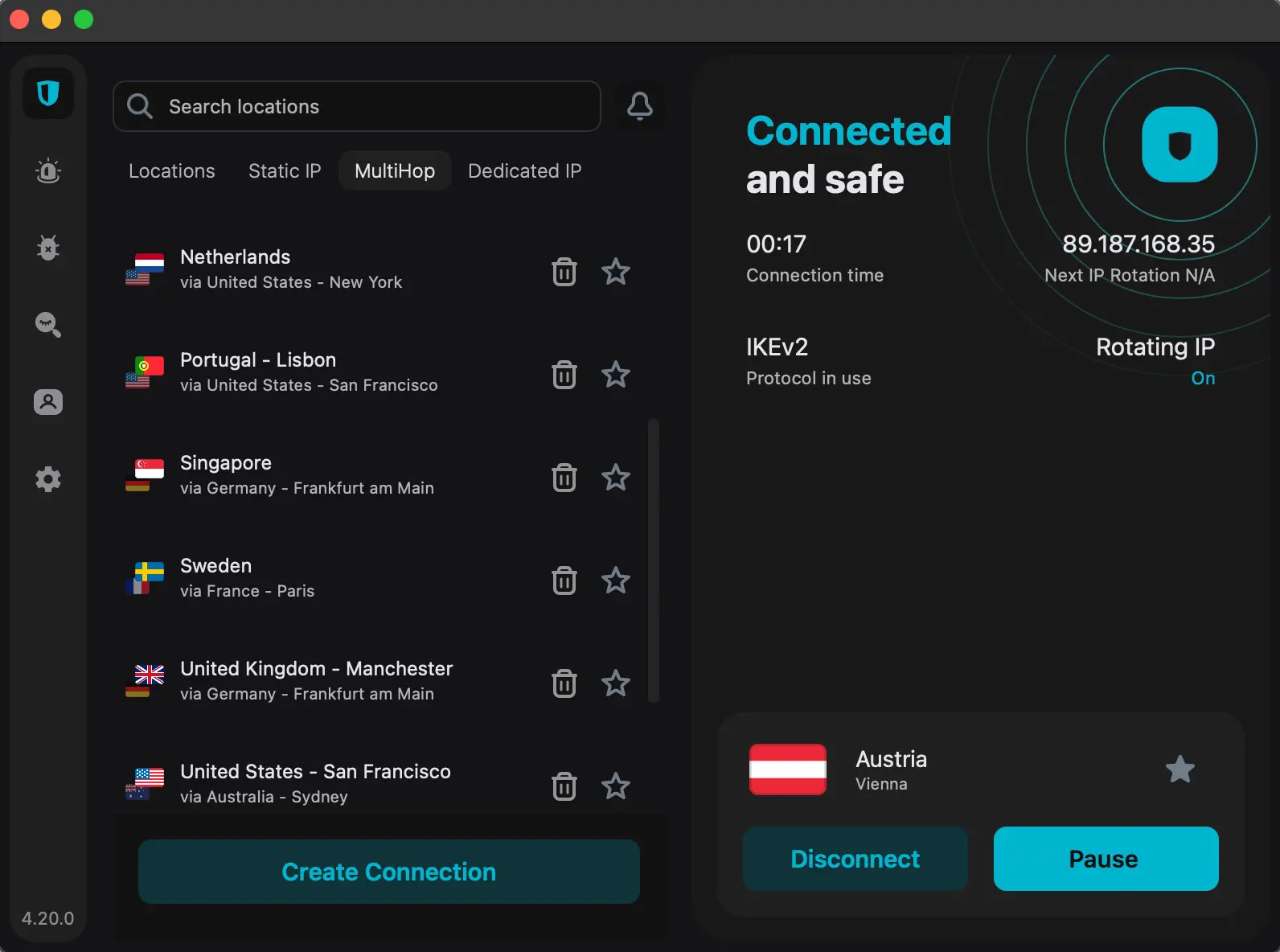The height and width of the screenshot is (952, 1280).
Task: Open Settings via the gear icon
Action: 48,479
